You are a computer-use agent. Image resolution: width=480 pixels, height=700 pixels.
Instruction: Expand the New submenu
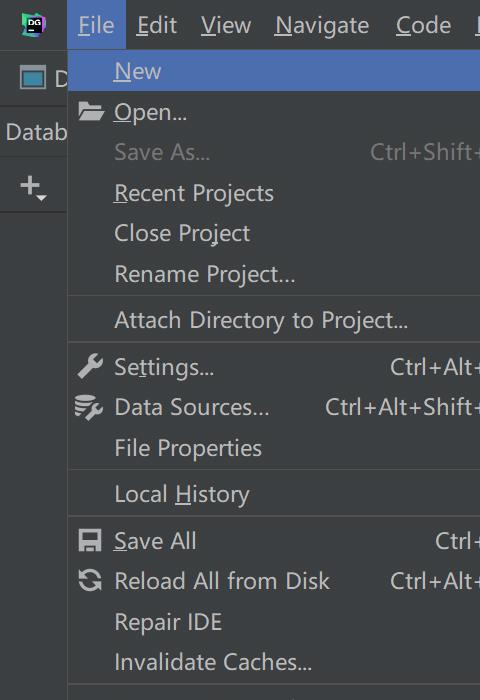274,71
